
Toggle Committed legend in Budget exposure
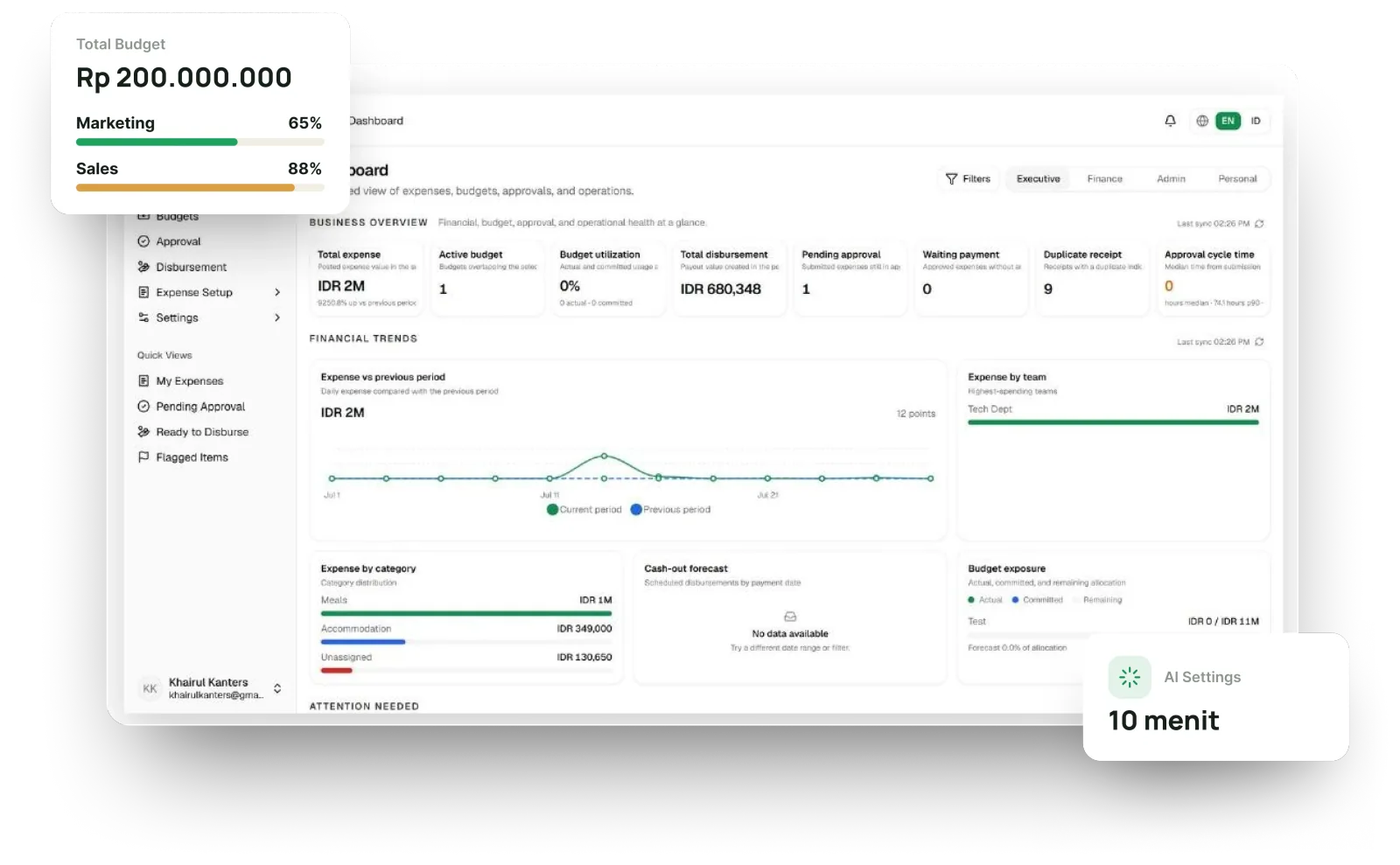1037,600
